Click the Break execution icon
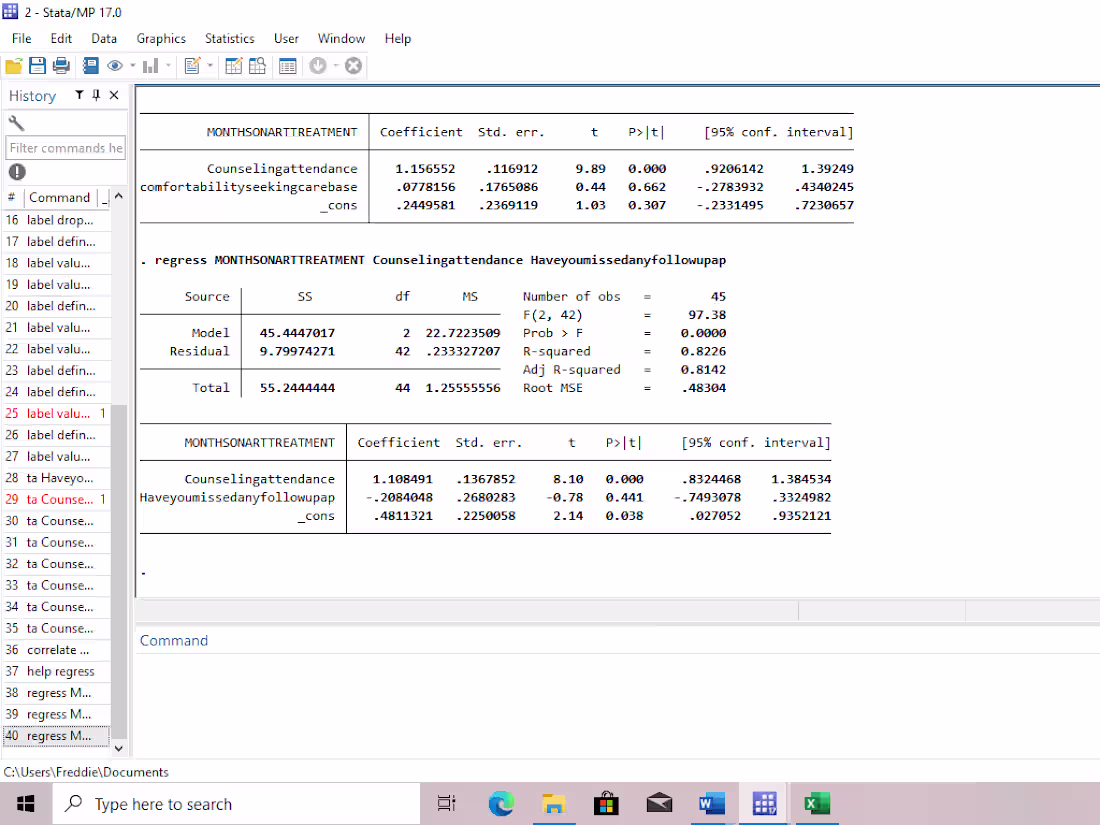 click(353, 65)
